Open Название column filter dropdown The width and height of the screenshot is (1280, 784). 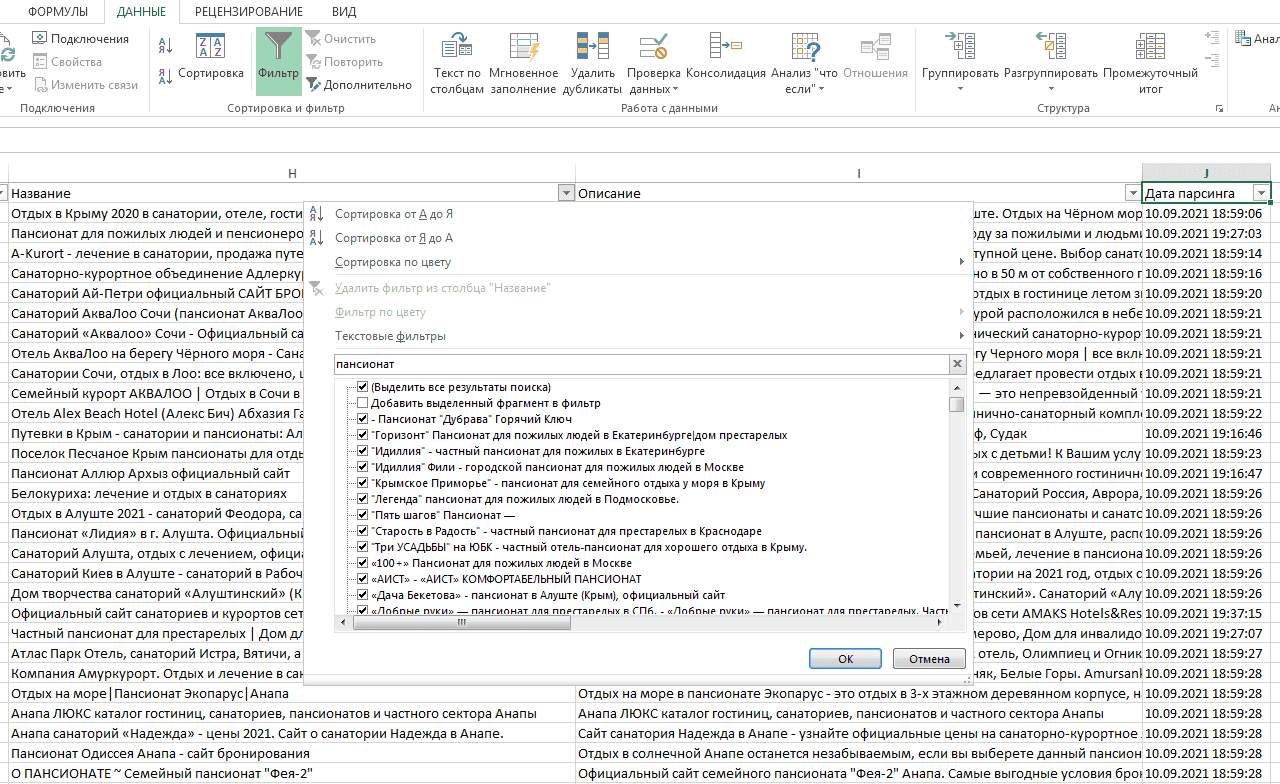tap(566, 193)
